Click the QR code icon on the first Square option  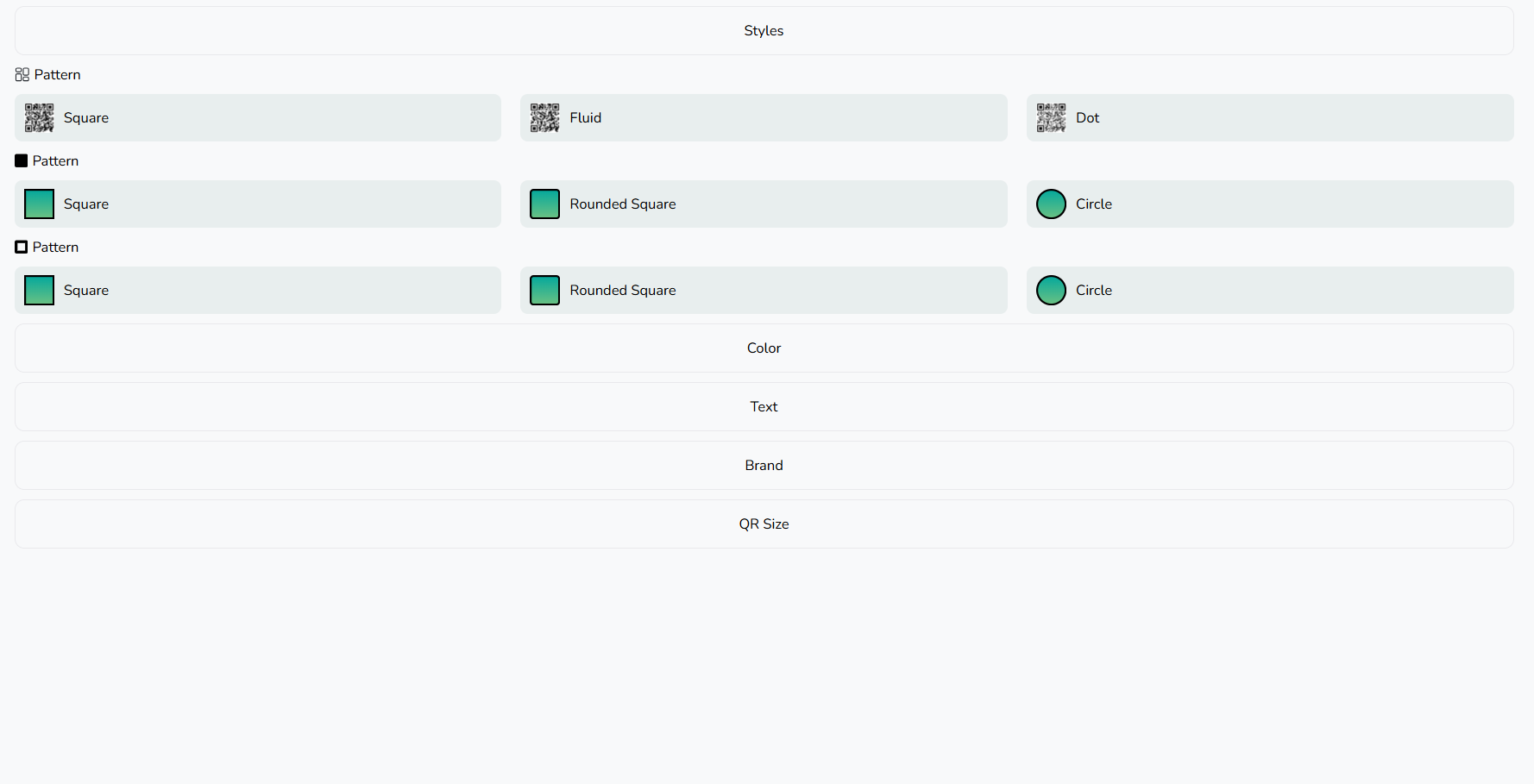(x=39, y=118)
